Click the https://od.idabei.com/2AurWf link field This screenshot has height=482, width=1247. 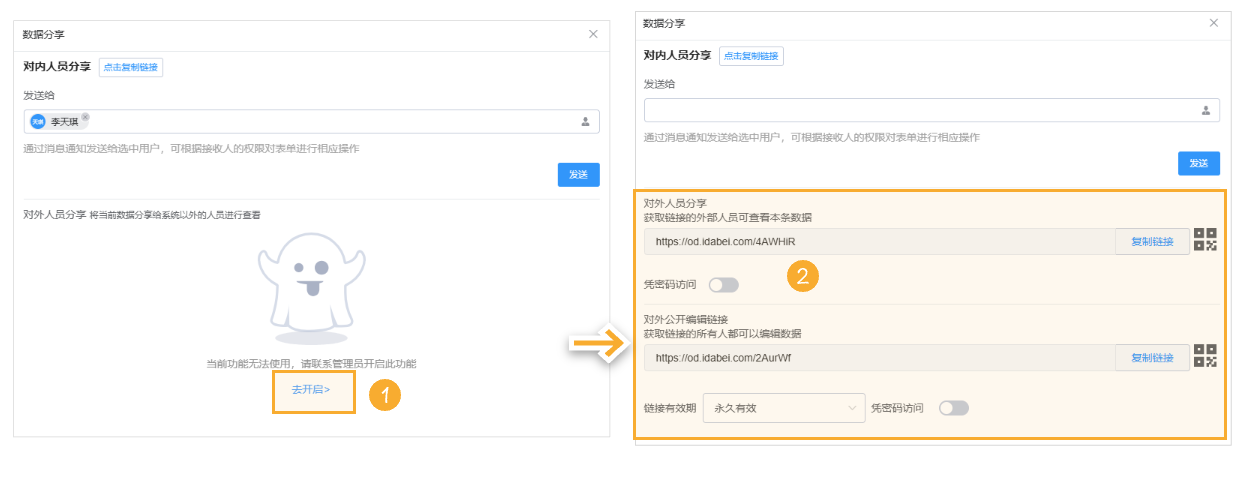[x=880, y=357]
